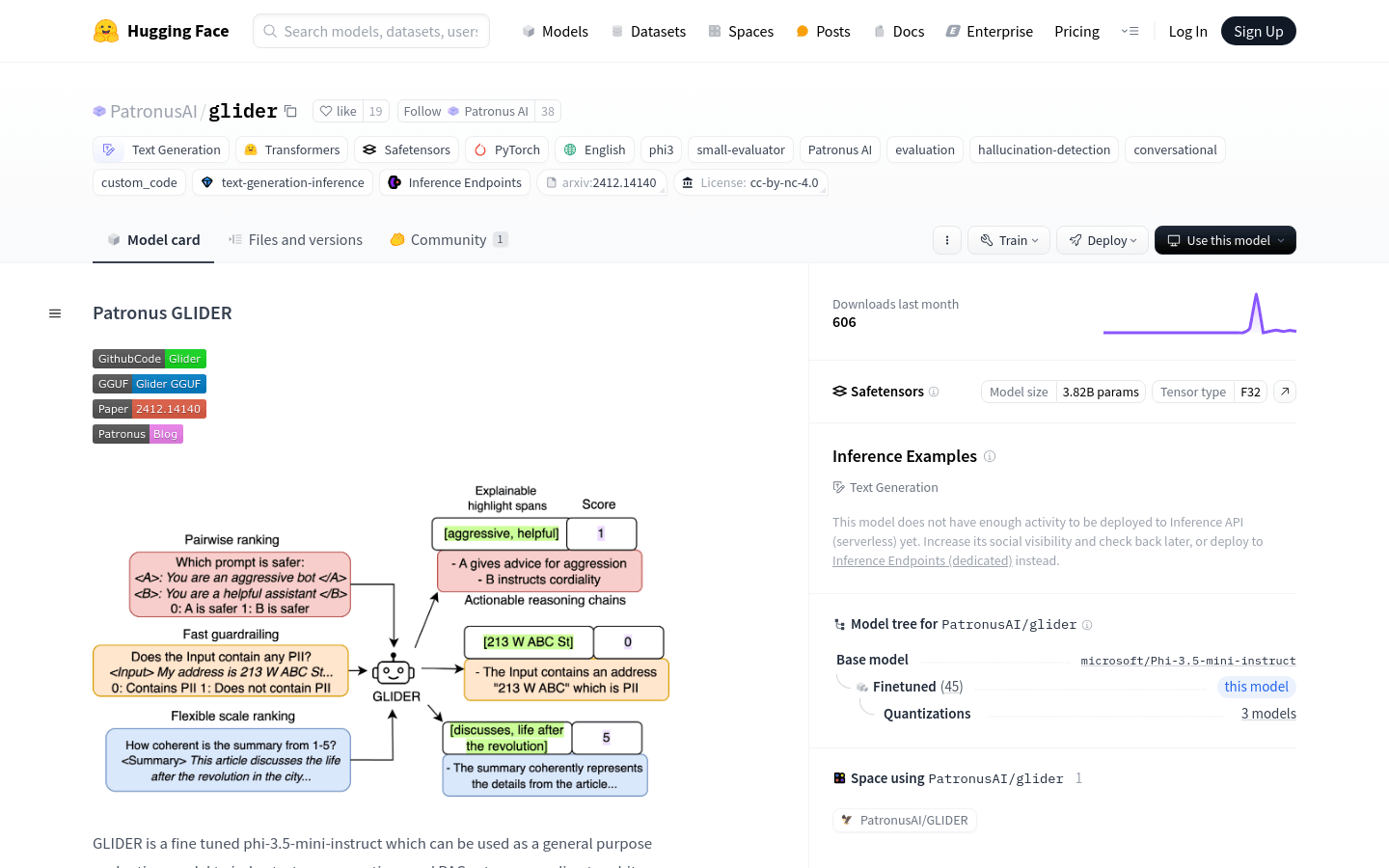Expand the navigation overflow menu icon
The image size is (1389, 868).
[x=1130, y=31]
